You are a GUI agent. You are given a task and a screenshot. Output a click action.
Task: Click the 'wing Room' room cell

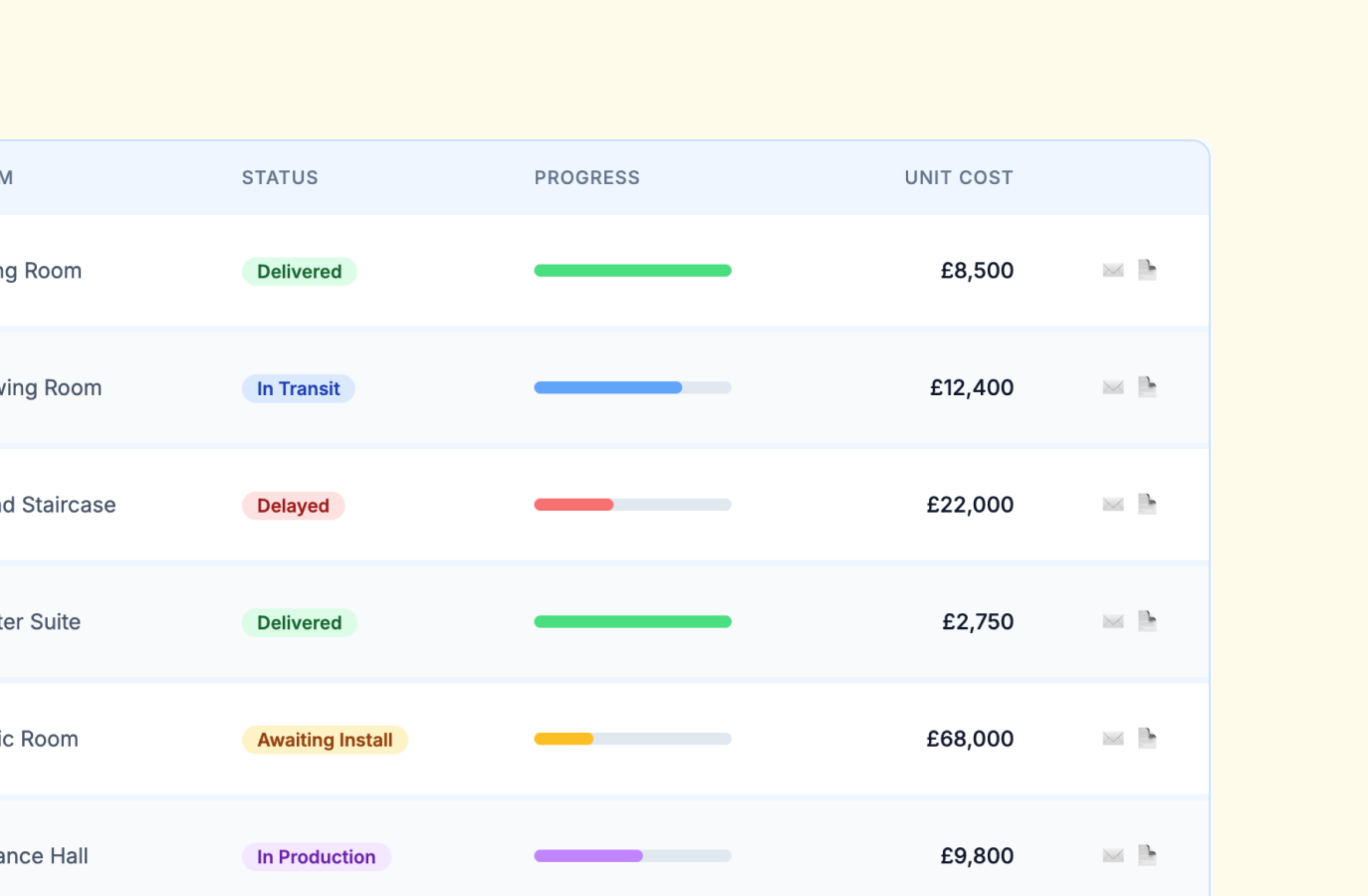(x=51, y=387)
